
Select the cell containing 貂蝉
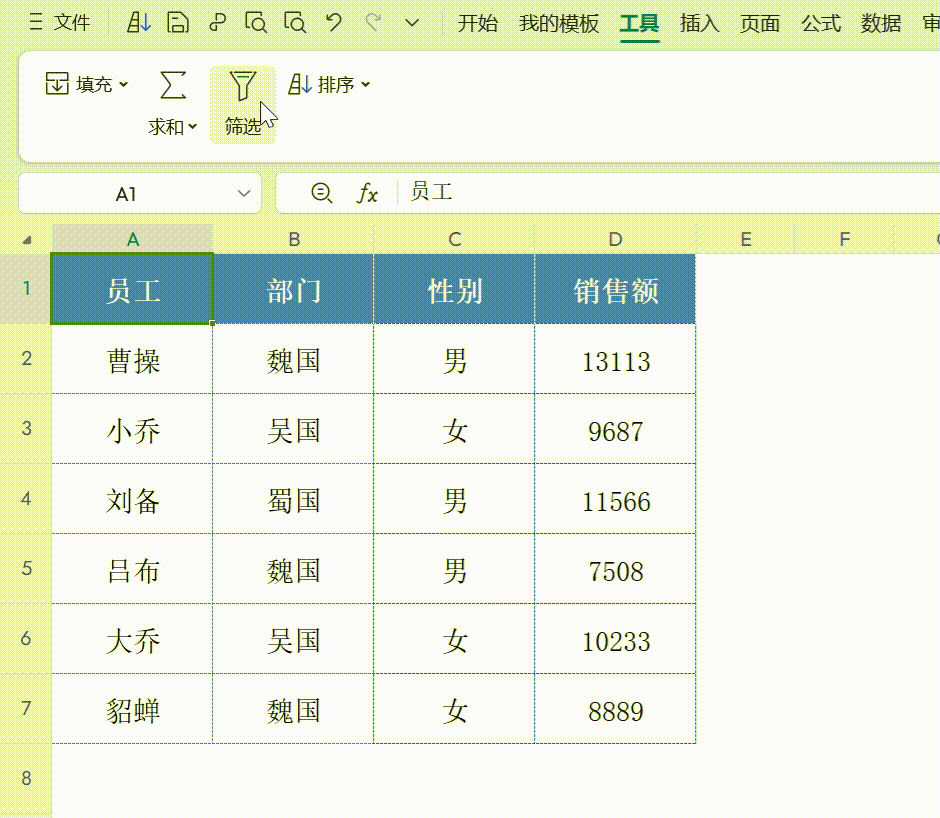tap(132, 709)
